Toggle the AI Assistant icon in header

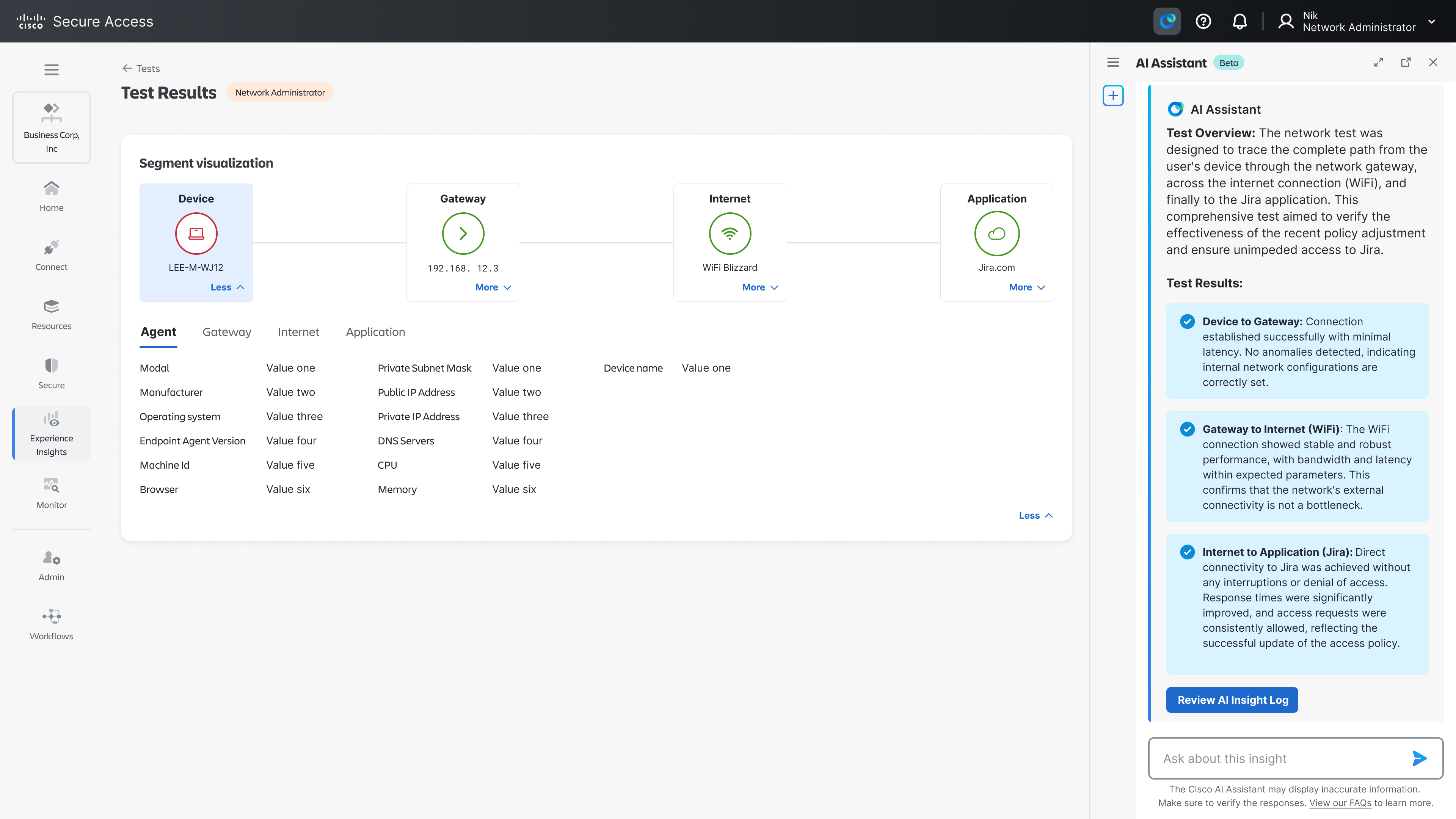click(x=1167, y=22)
